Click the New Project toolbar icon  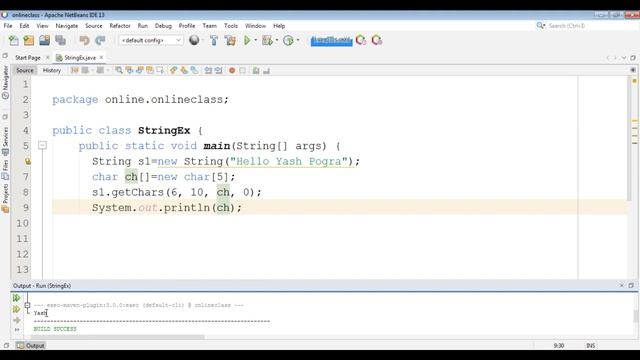pyautogui.click(x=29, y=40)
